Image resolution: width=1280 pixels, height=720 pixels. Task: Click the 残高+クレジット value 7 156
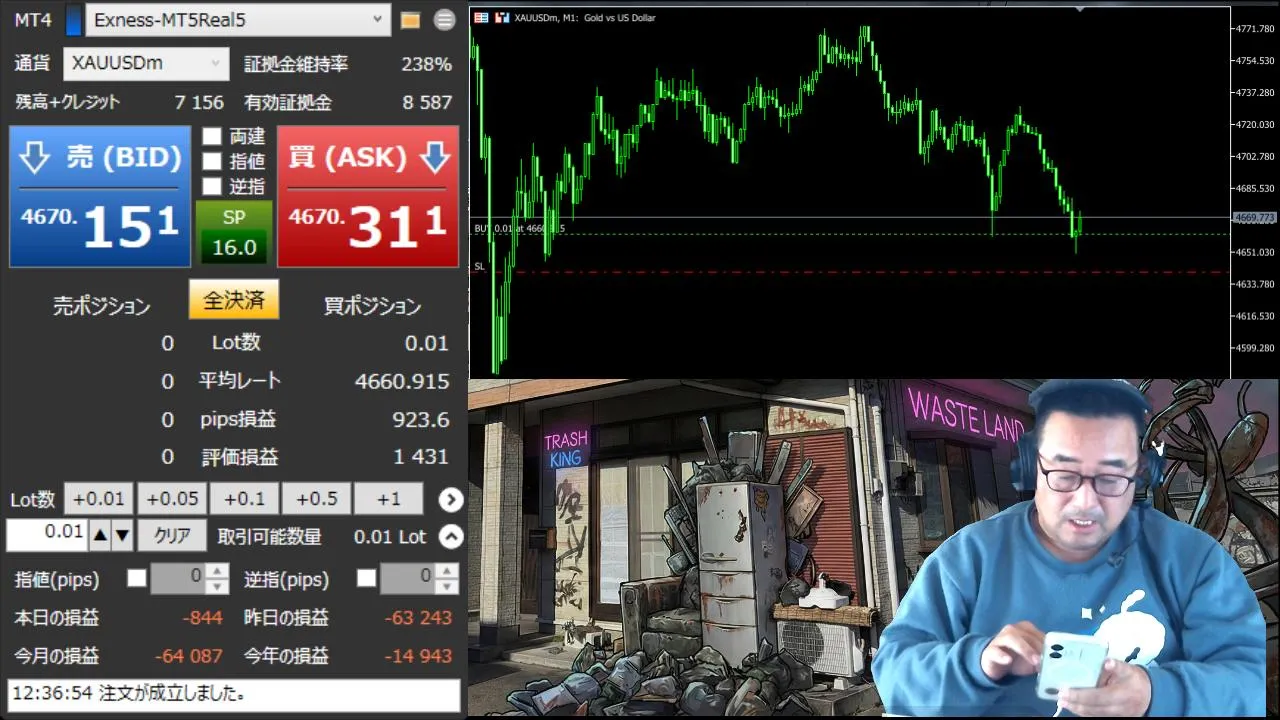tap(199, 102)
